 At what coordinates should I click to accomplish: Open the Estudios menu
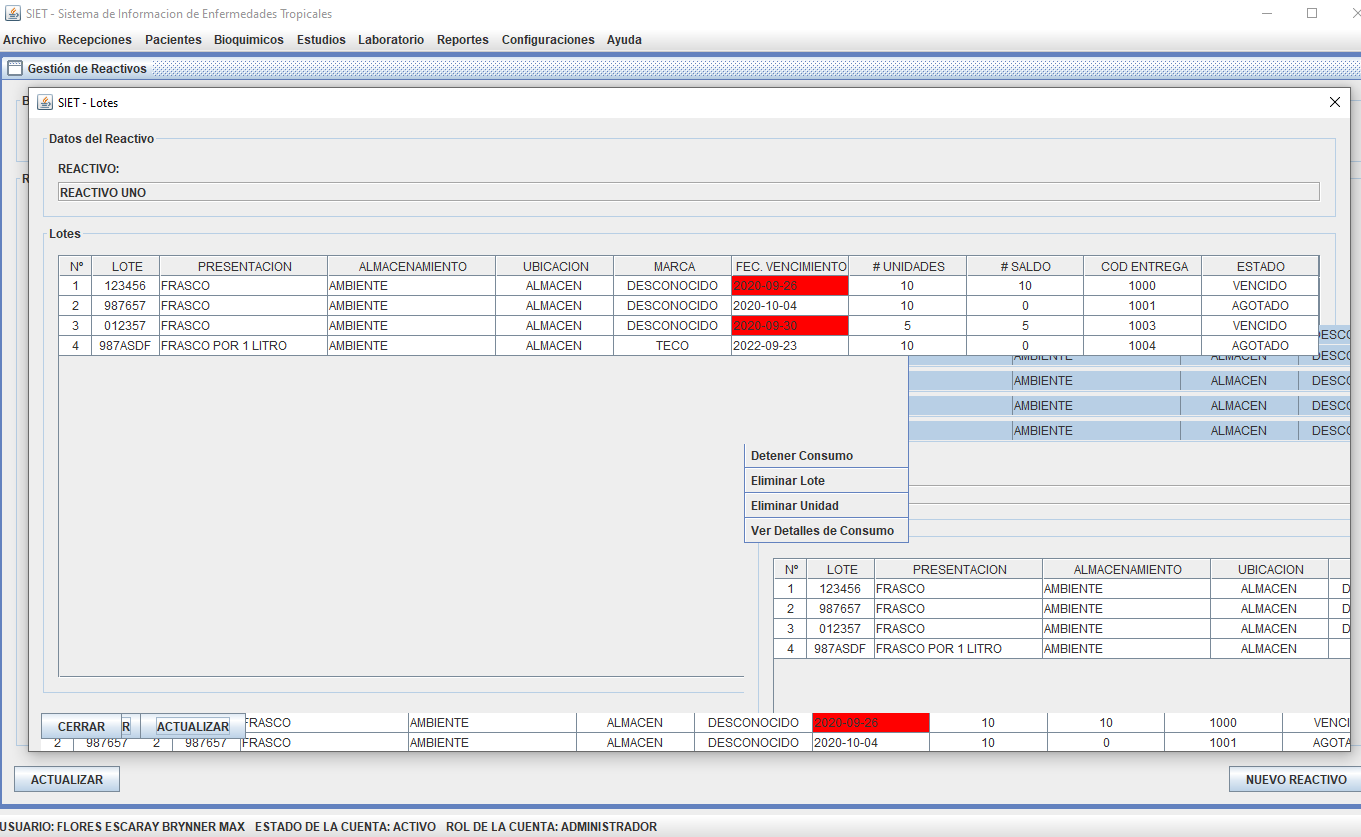click(321, 40)
